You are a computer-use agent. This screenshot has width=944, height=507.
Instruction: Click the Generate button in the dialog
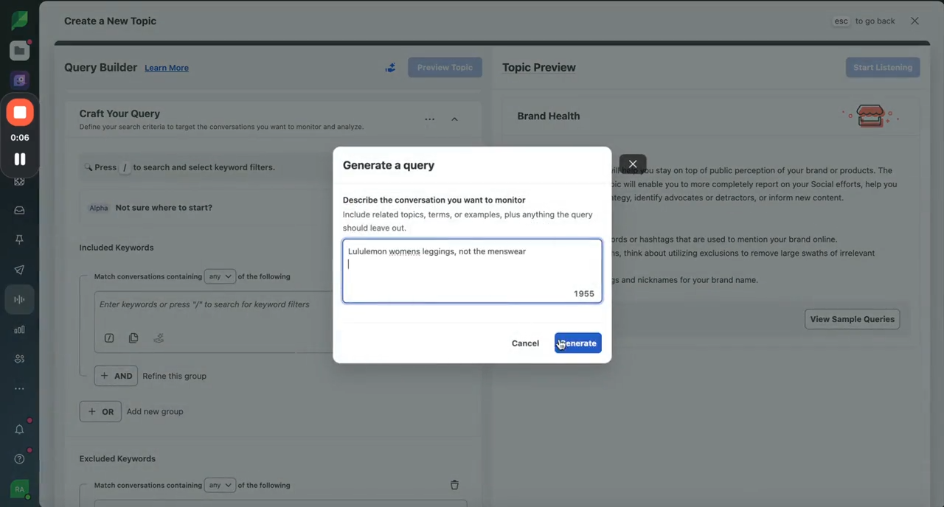577,343
